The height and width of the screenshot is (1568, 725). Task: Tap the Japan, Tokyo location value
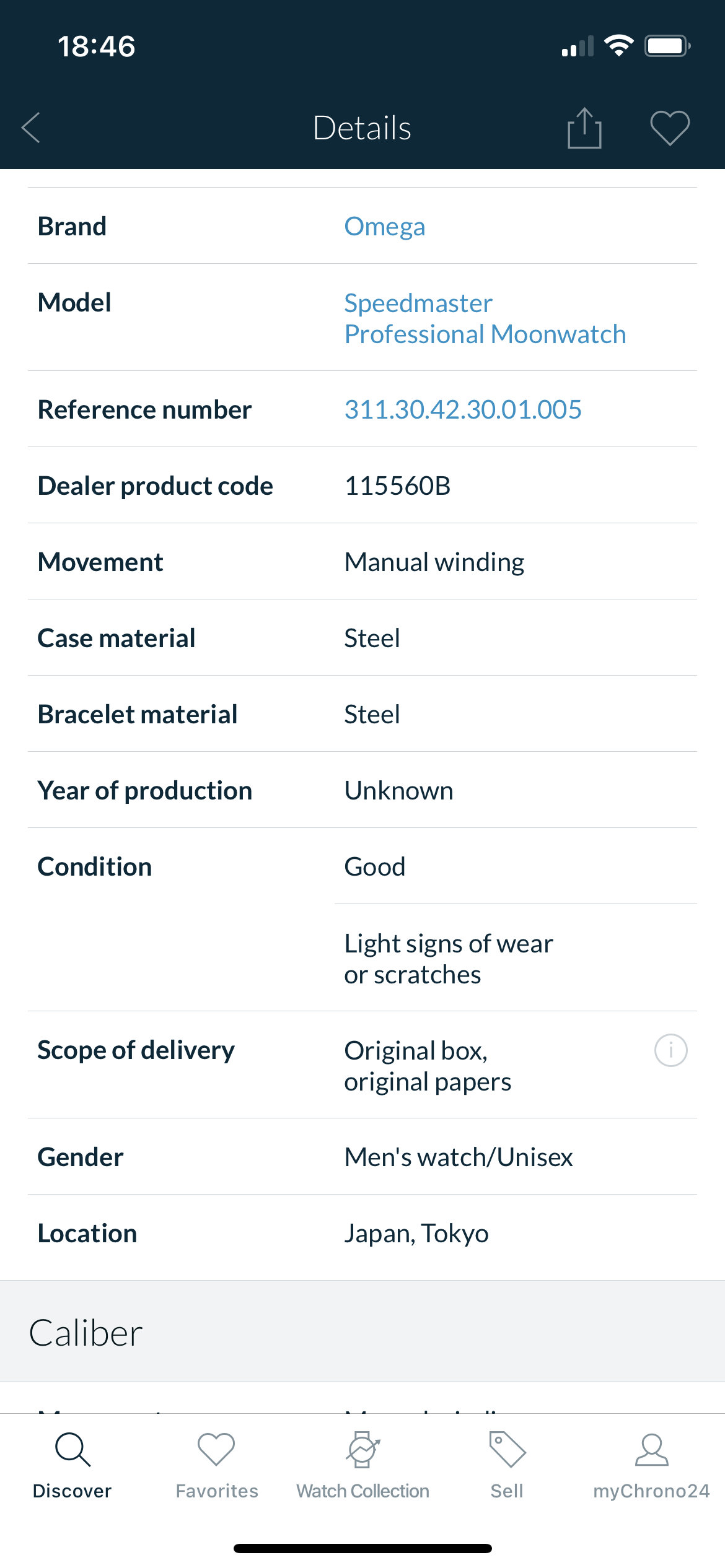[416, 1234]
